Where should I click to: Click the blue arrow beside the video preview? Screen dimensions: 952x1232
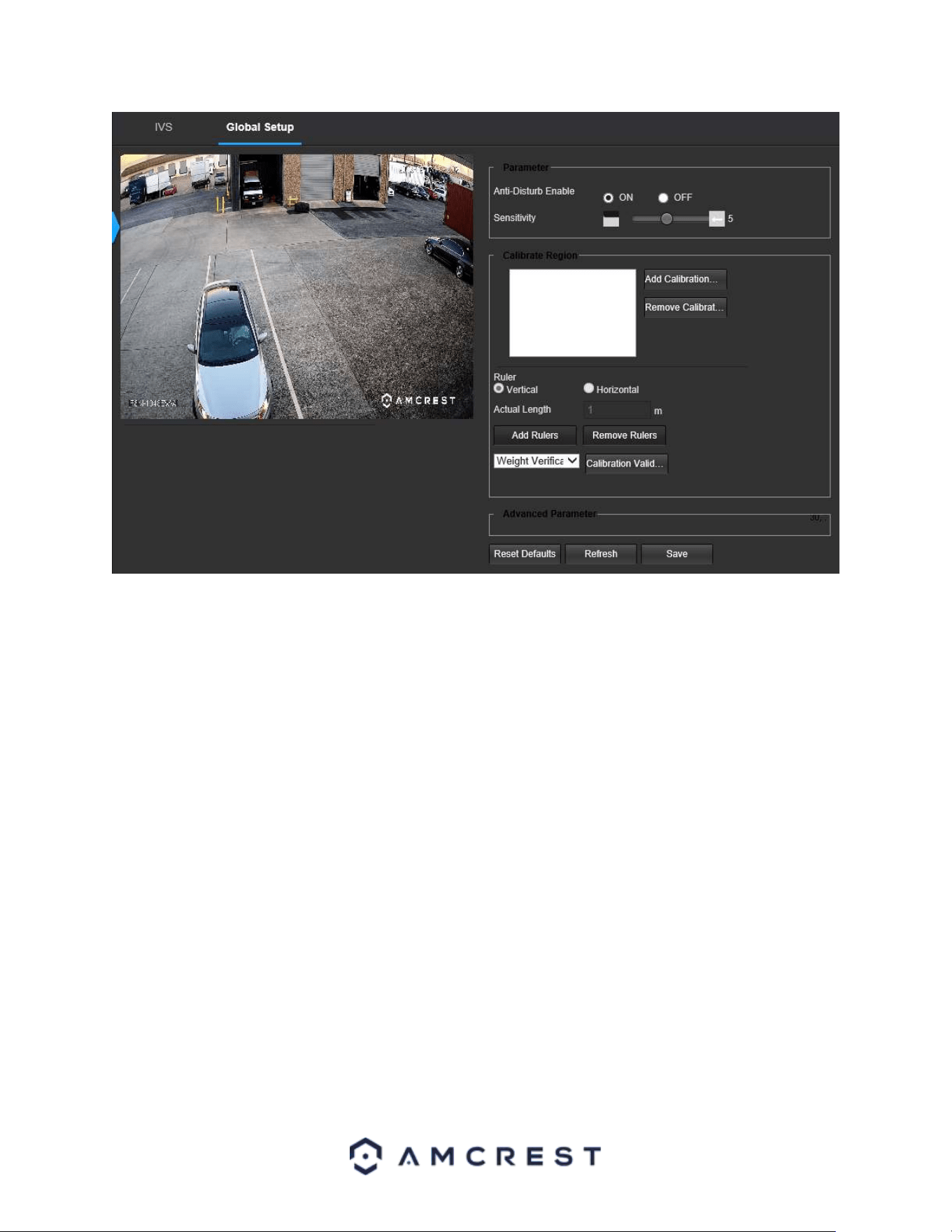click(115, 227)
